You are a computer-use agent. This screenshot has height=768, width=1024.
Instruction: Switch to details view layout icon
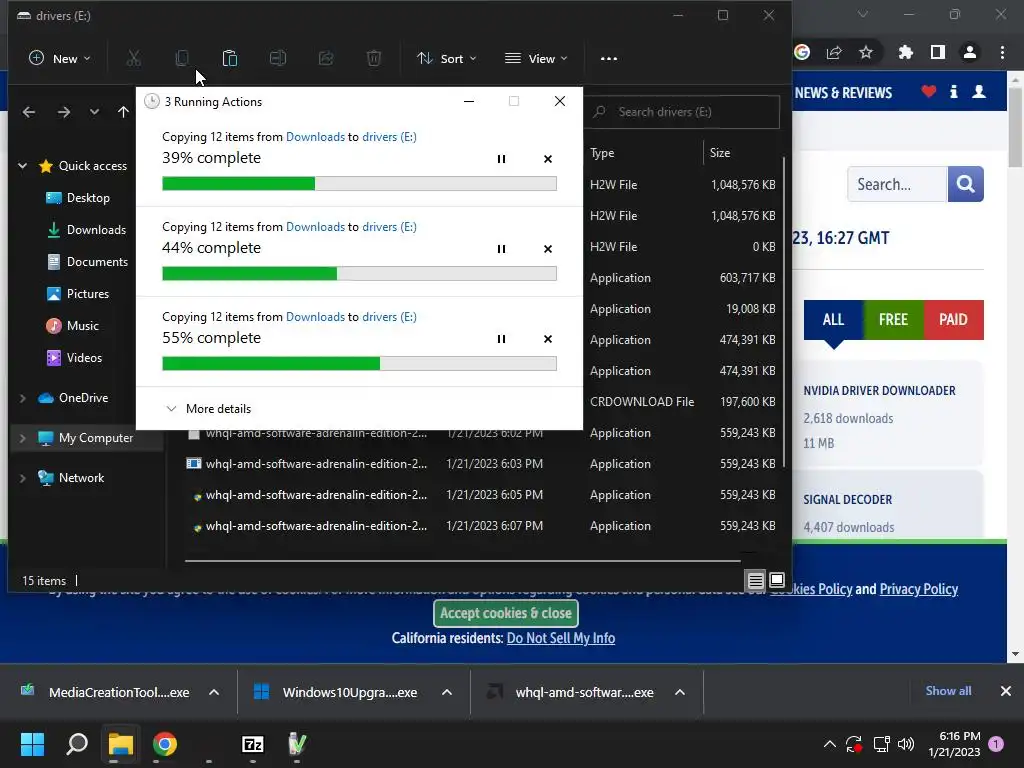[x=756, y=580]
